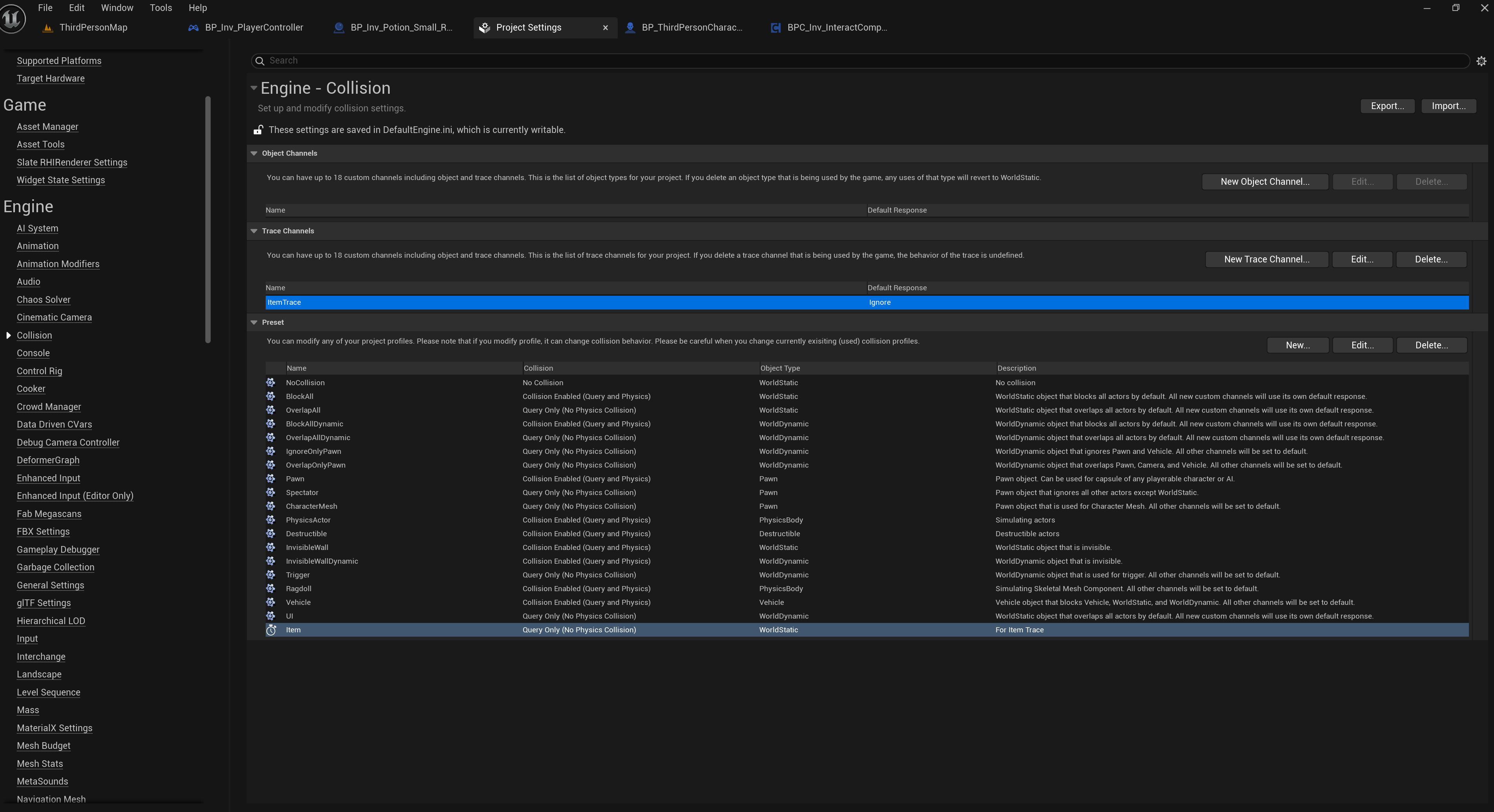Click the Unreal Engine logo icon
This screenshot has width=1494, height=812.
[x=13, y=18]
